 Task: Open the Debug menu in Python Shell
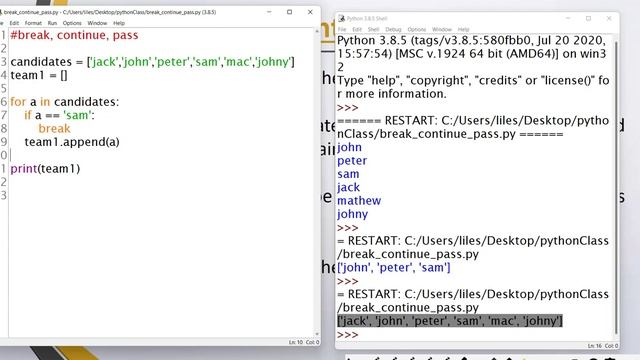[393, 29]
